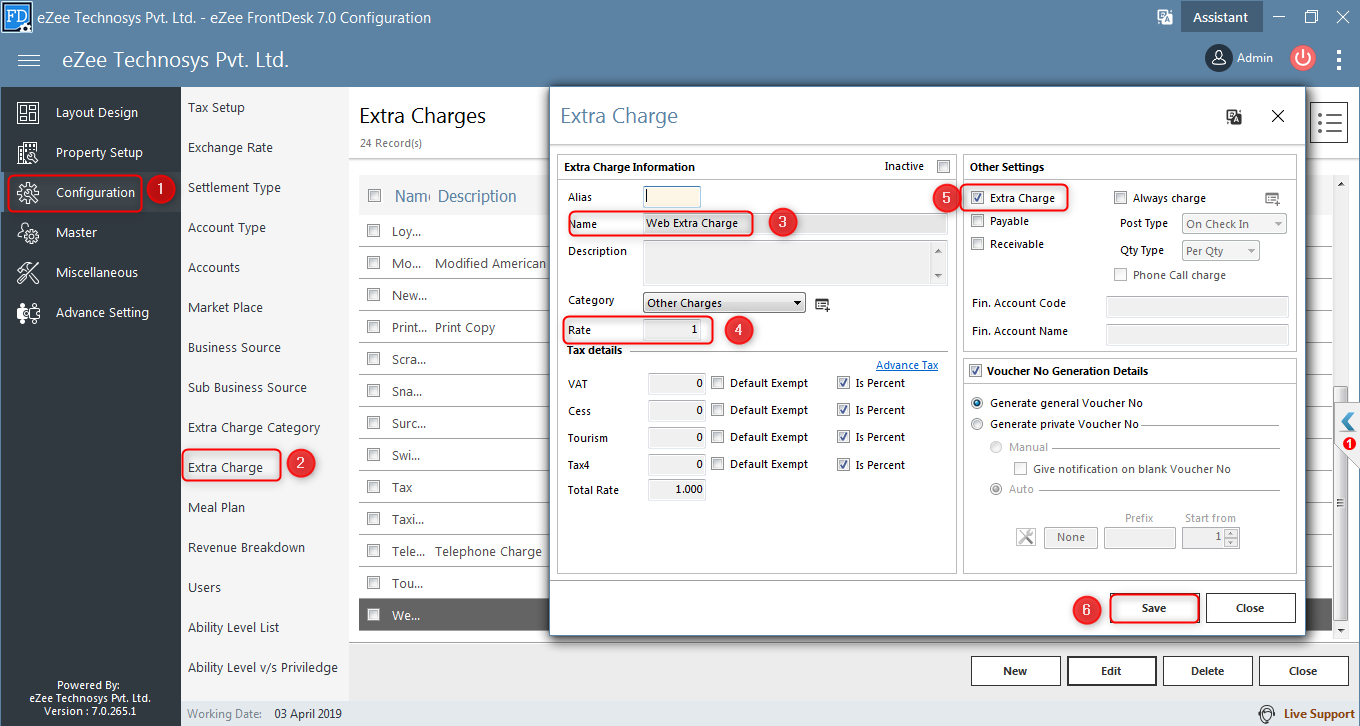The height and width of the screenshot is (726, 1360).
Task: Click the Rate input field
Action: tap(675, 330)
